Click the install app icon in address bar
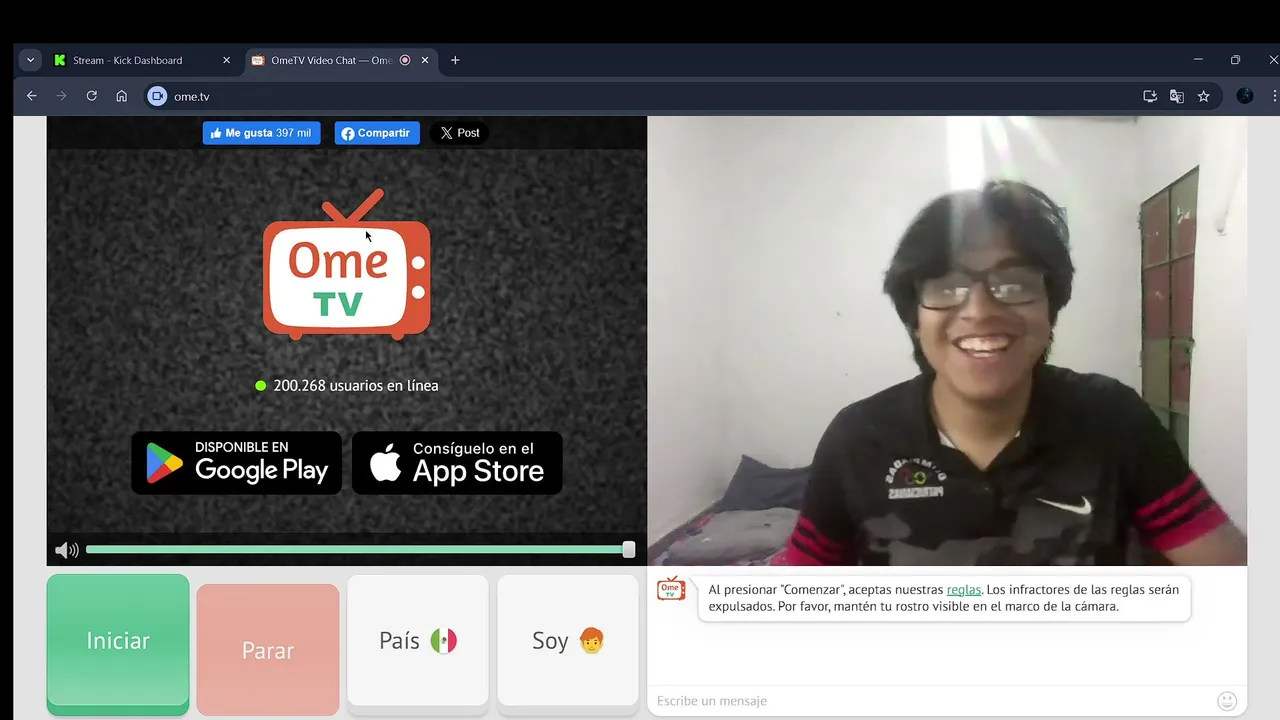Image resolution: width=1280 pixels, height=720 pixels. tap(1150, 96)
